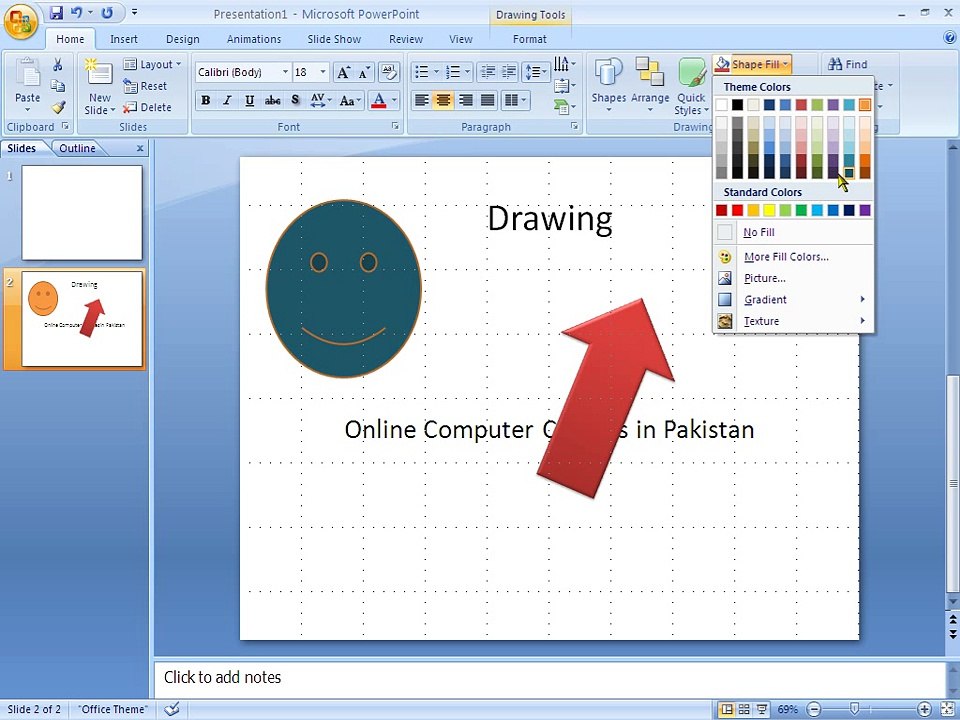Open More Fill Colors dialog

pos(793,257)
